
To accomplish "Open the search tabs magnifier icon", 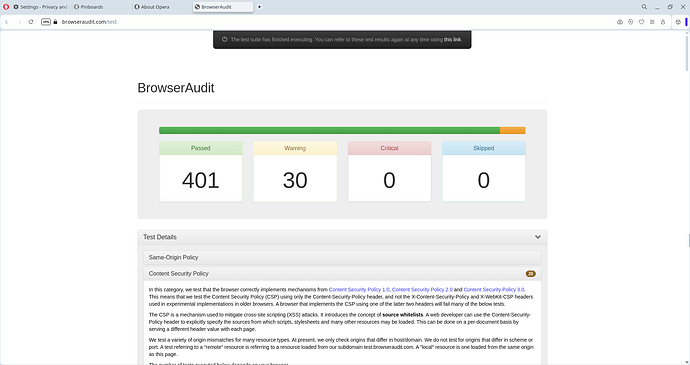I will 644,7.
